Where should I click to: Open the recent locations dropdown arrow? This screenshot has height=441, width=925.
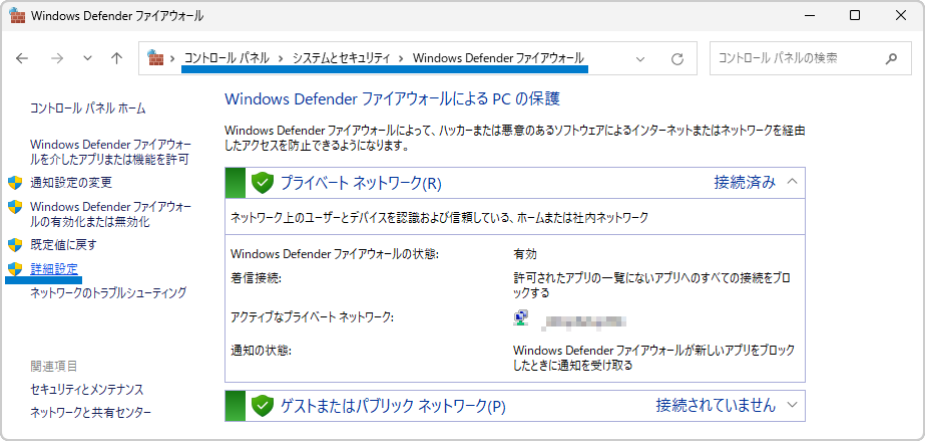(x=87, y=58)
